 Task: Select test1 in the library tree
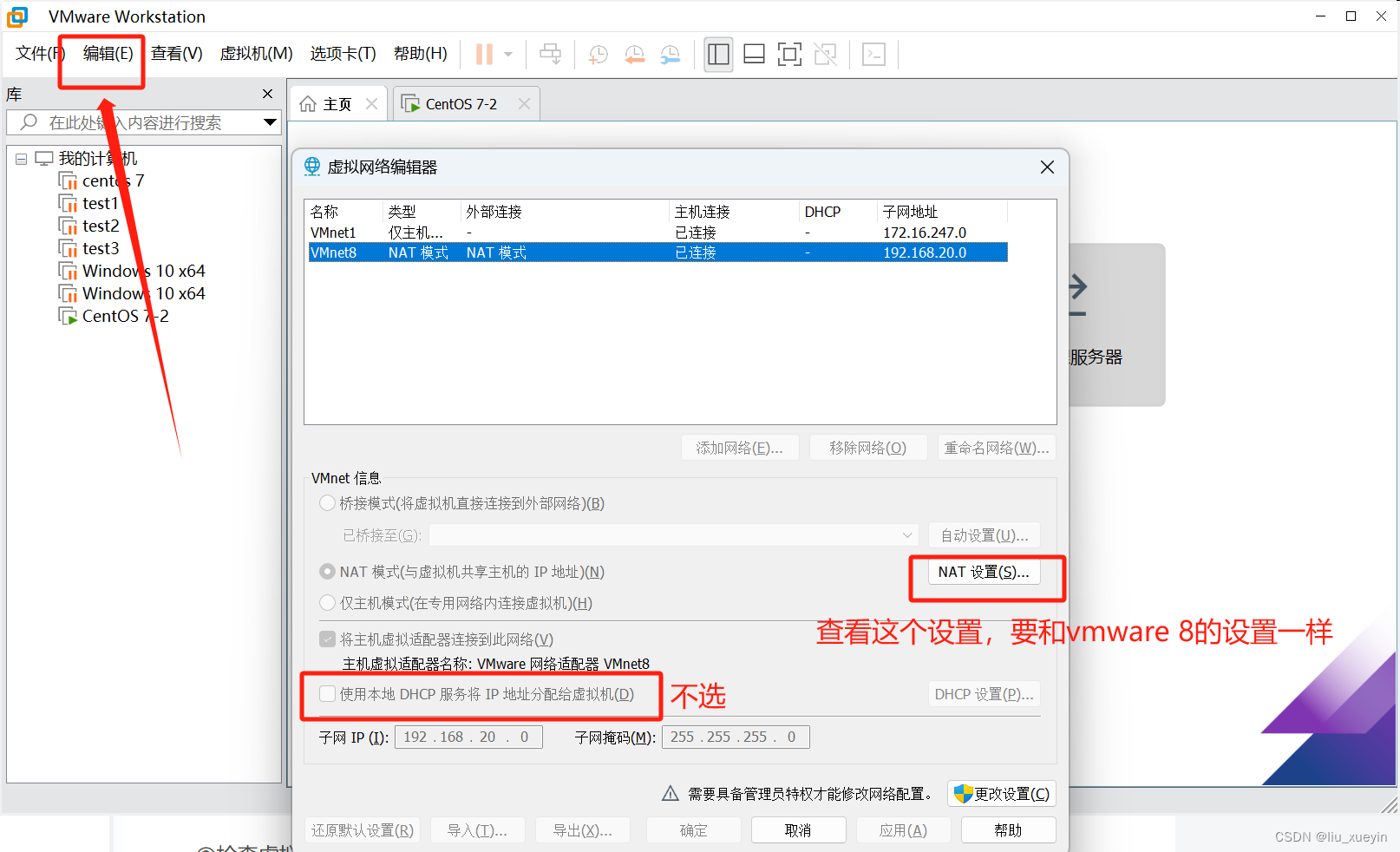[x=100, y=203]
